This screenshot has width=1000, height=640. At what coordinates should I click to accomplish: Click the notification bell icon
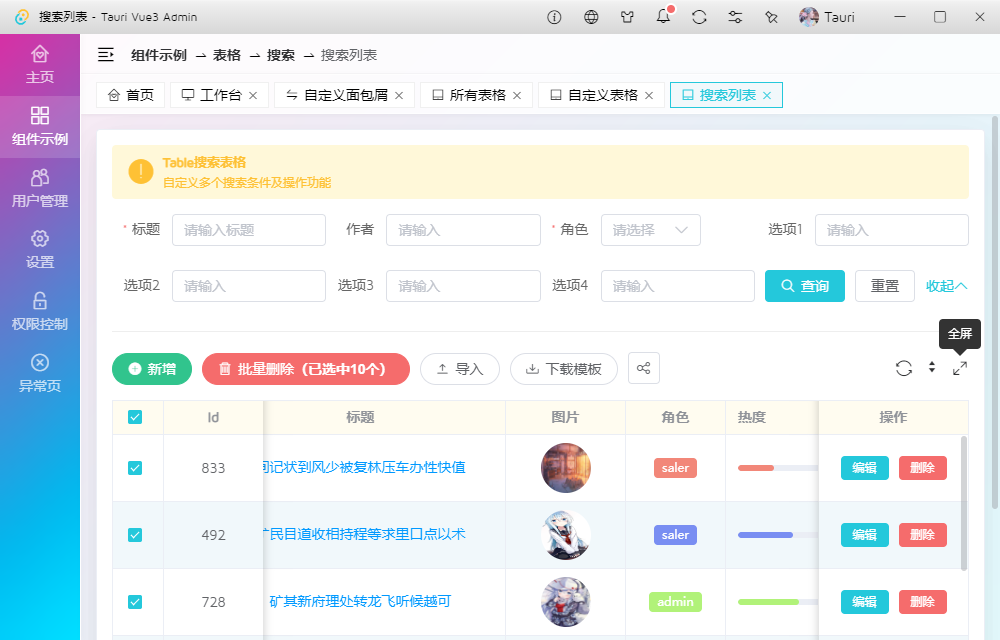point(663,17)
